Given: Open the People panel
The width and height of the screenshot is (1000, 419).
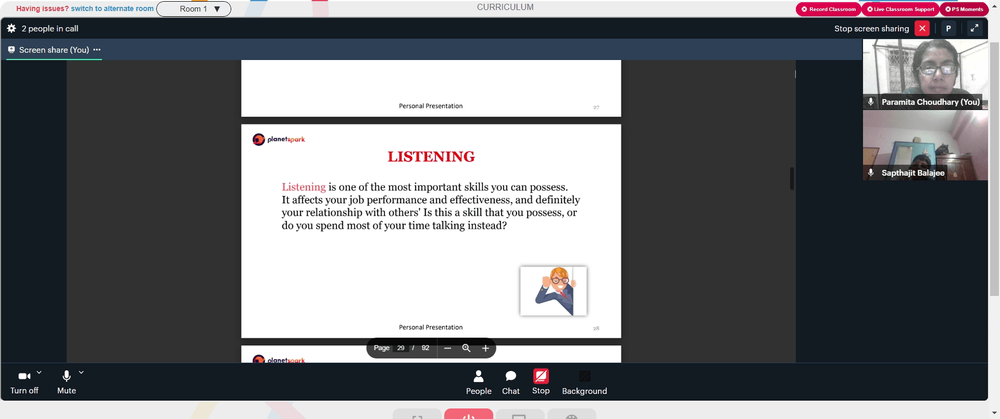Looking at the screenshot, I should pos(478,382).
